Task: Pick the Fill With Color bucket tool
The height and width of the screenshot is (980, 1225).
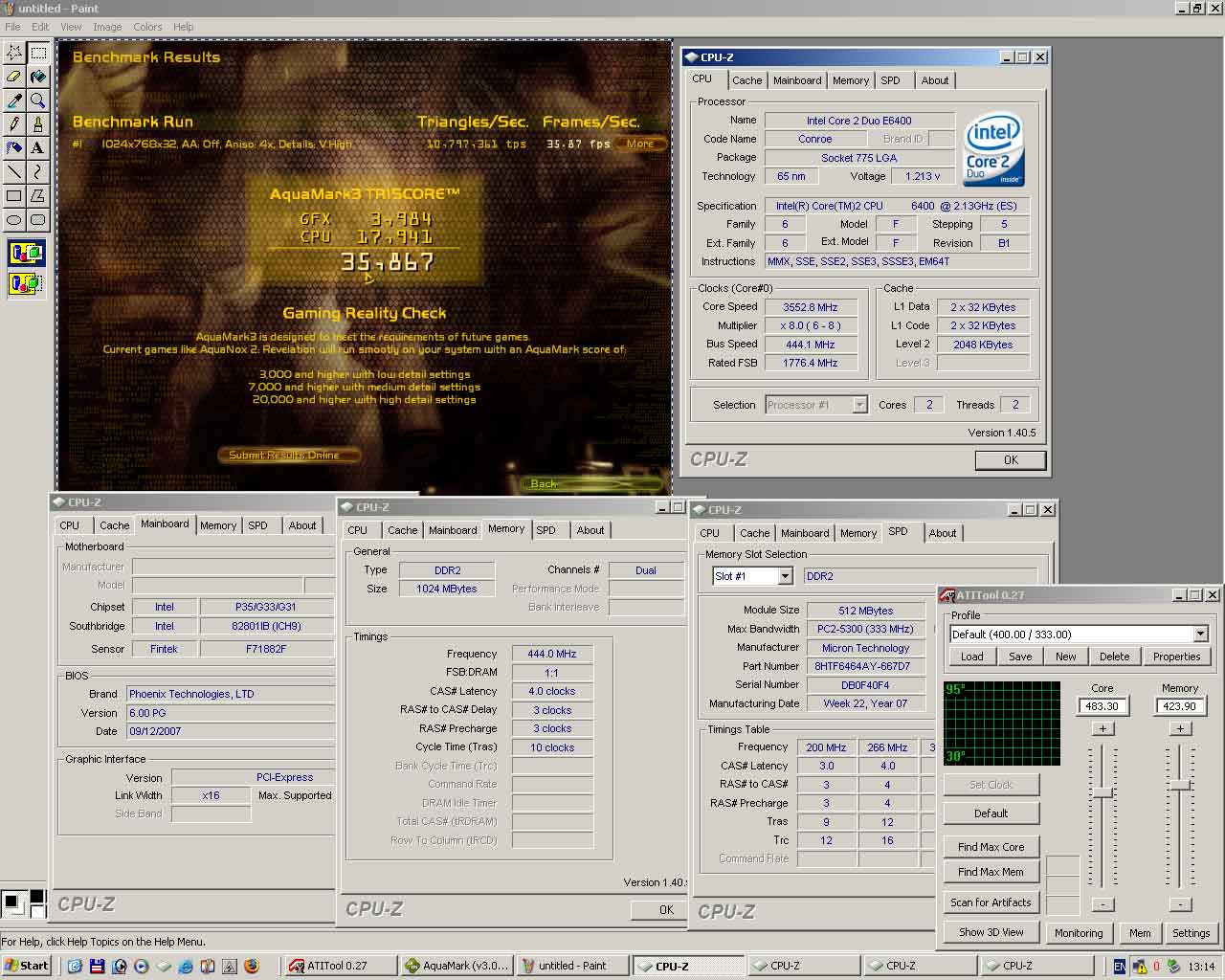Action: [38, 77]
